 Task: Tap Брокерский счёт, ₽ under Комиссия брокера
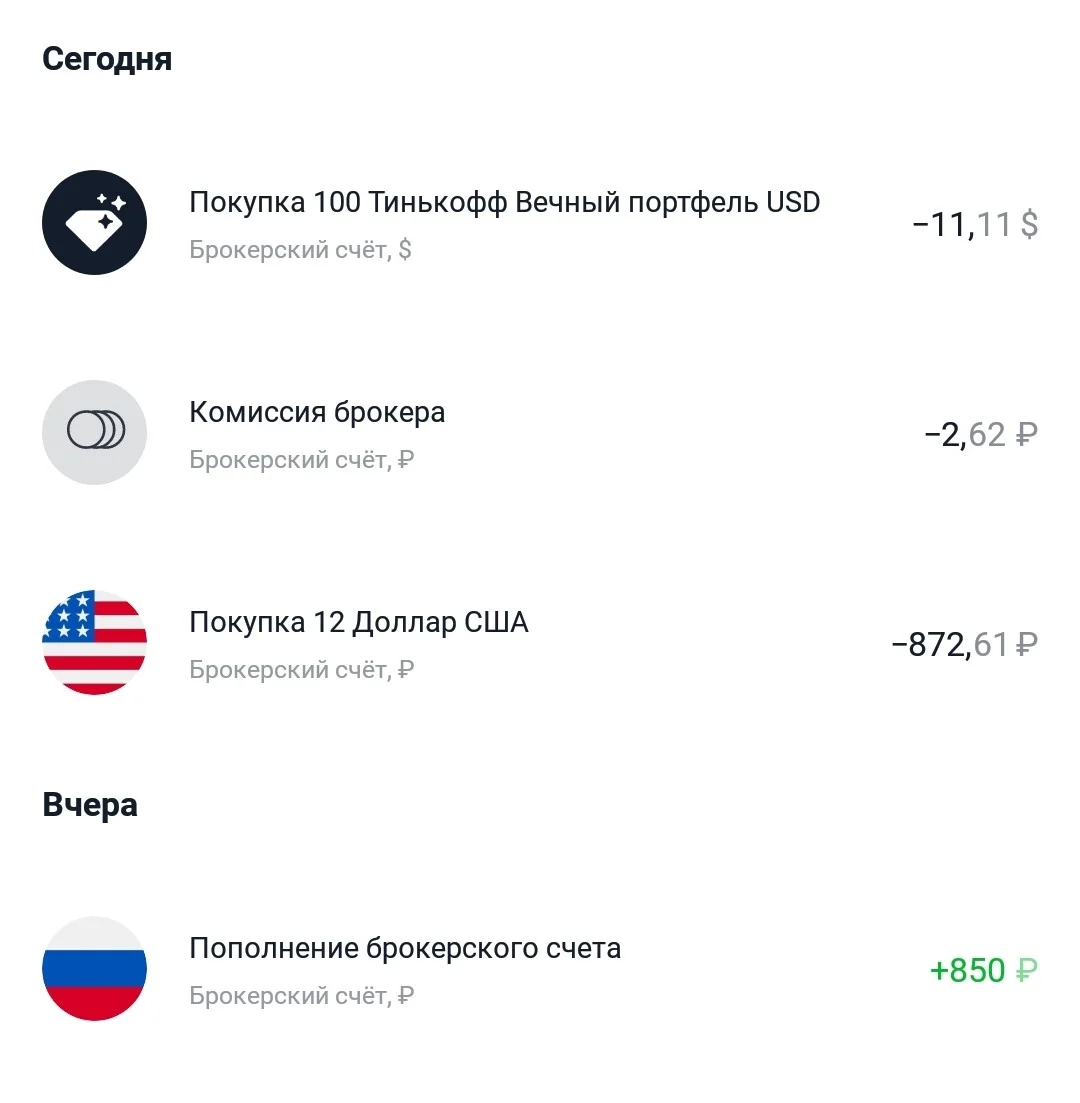tap(302, 459)
